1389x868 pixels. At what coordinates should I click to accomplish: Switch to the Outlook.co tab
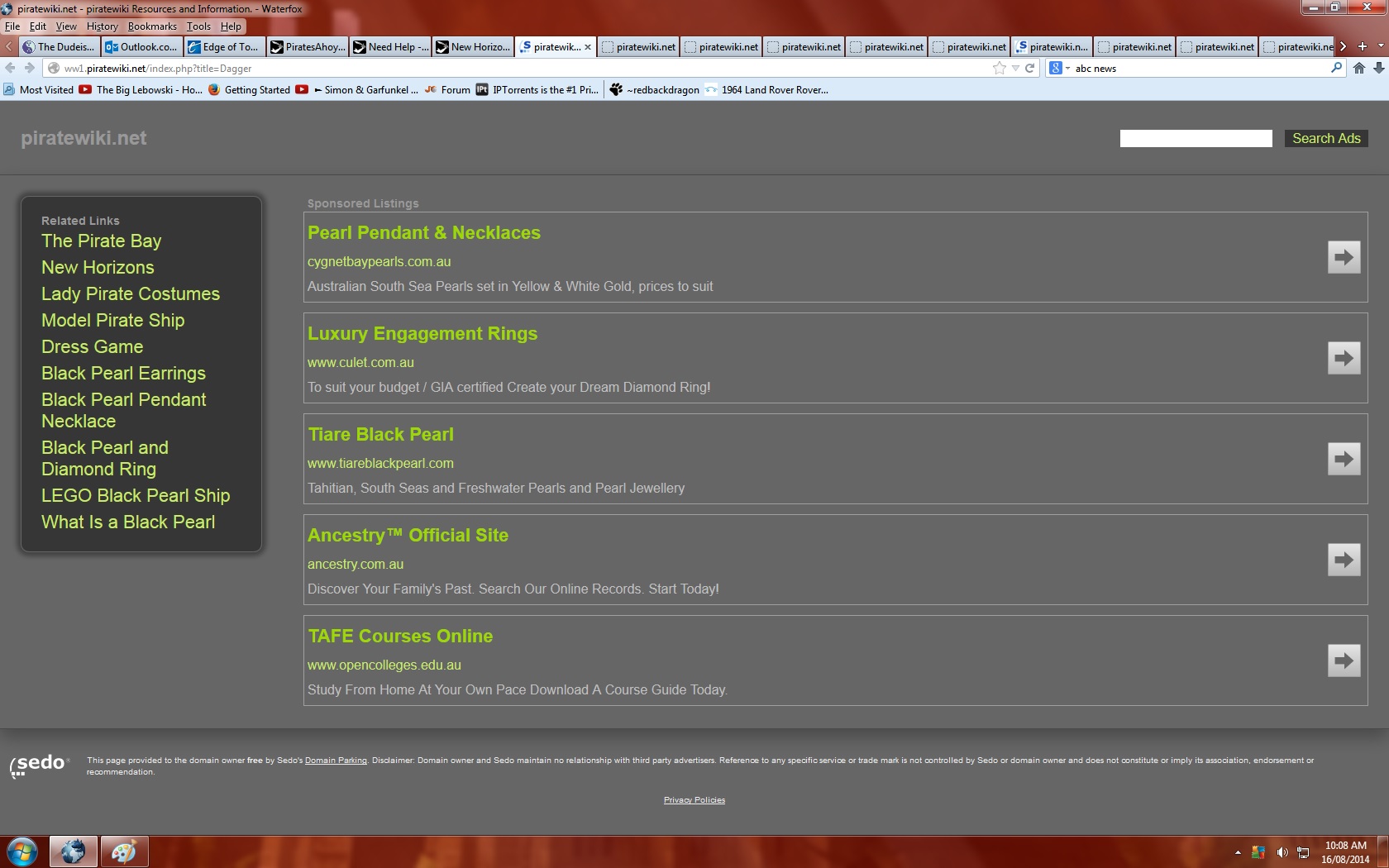(141, 46)
